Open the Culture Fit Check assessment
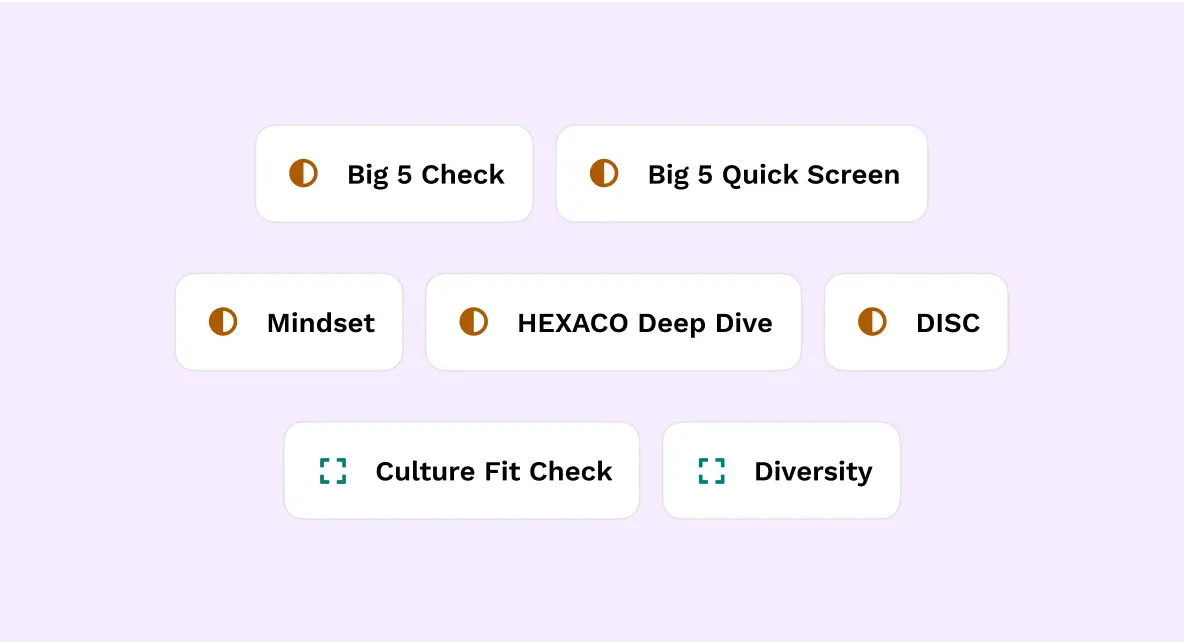 (461, 470)
